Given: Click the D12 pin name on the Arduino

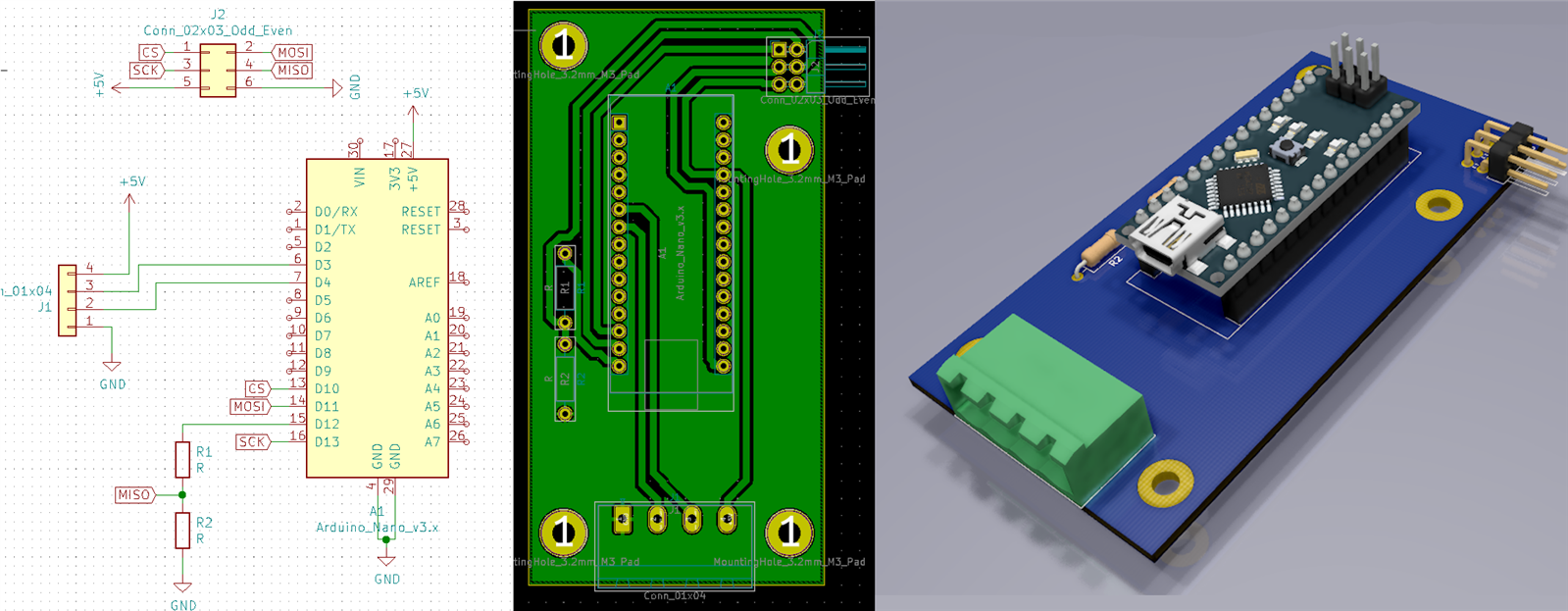Looking at the screenshot, I should tap(327, 424).
